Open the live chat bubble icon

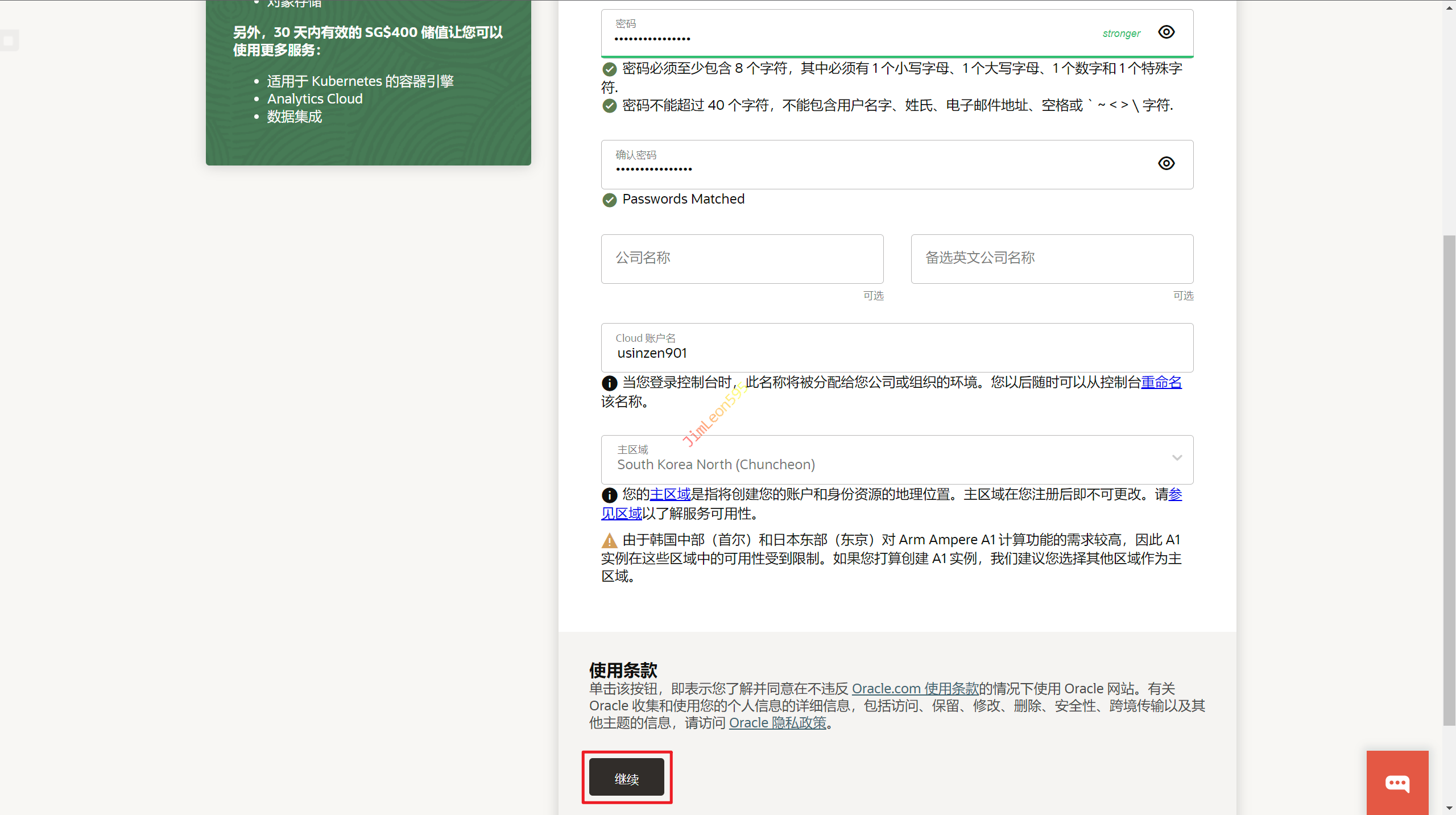[x=1397, y=783]
